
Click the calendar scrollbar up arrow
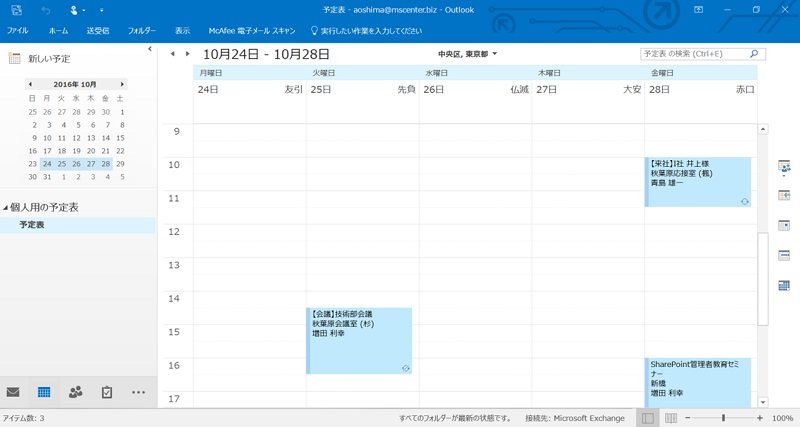(763, 129)
